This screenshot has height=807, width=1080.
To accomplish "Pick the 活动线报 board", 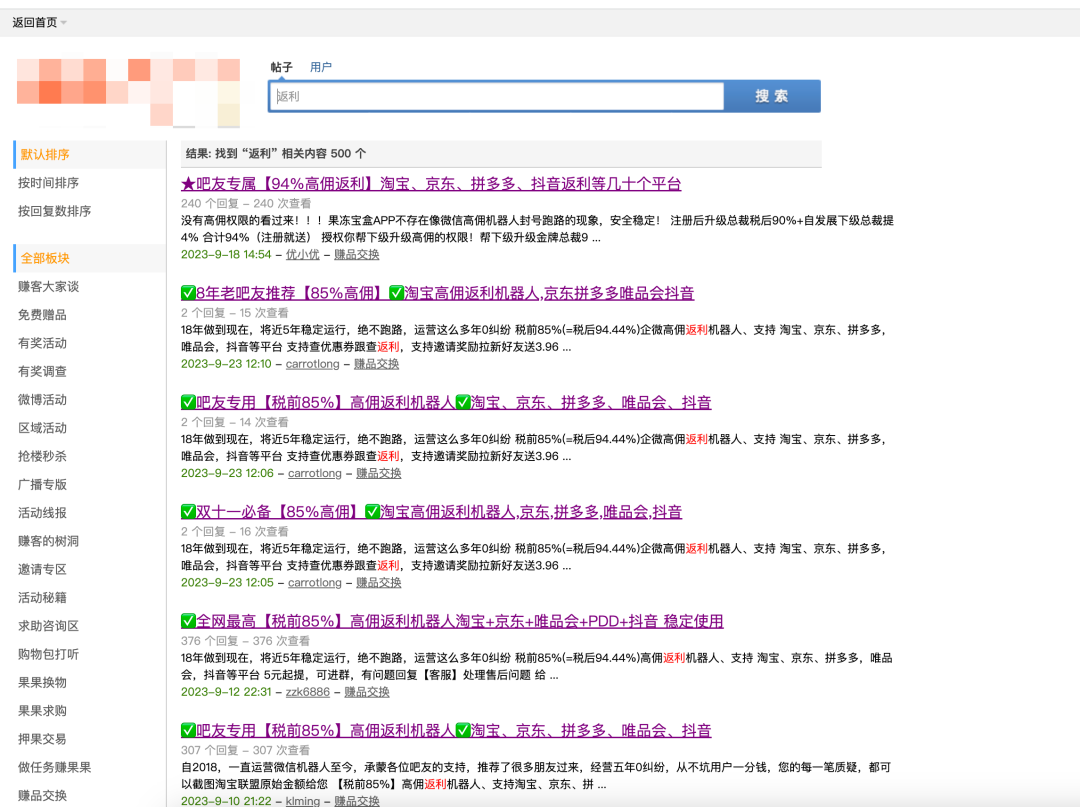I will click(x=43, y=512).
